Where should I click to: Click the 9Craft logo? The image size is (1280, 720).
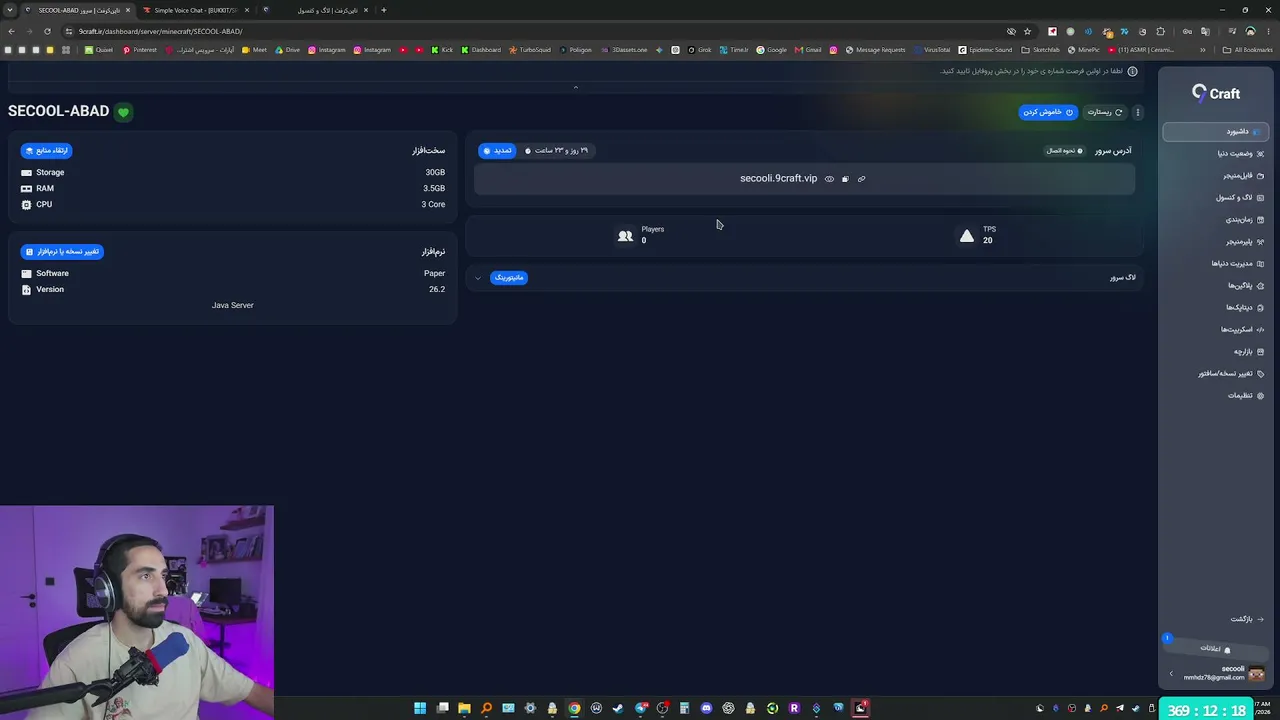tap(1216, 93)
